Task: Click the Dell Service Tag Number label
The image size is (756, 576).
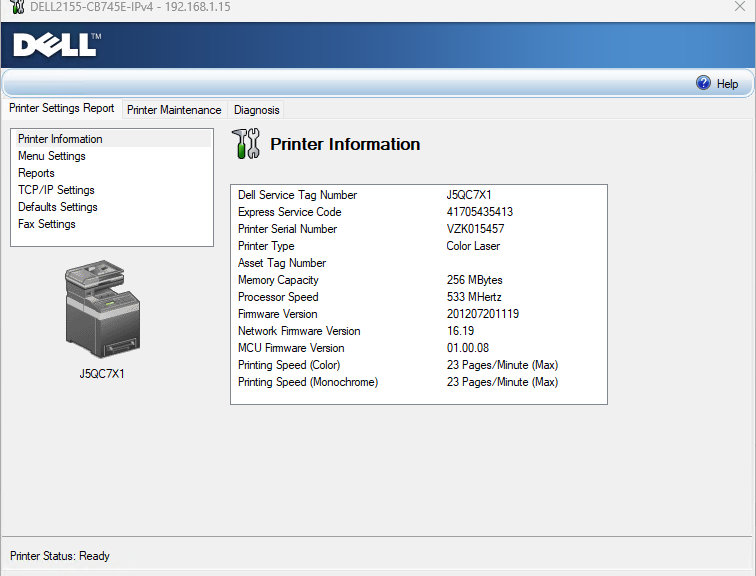Action: [x=297, y=195]
